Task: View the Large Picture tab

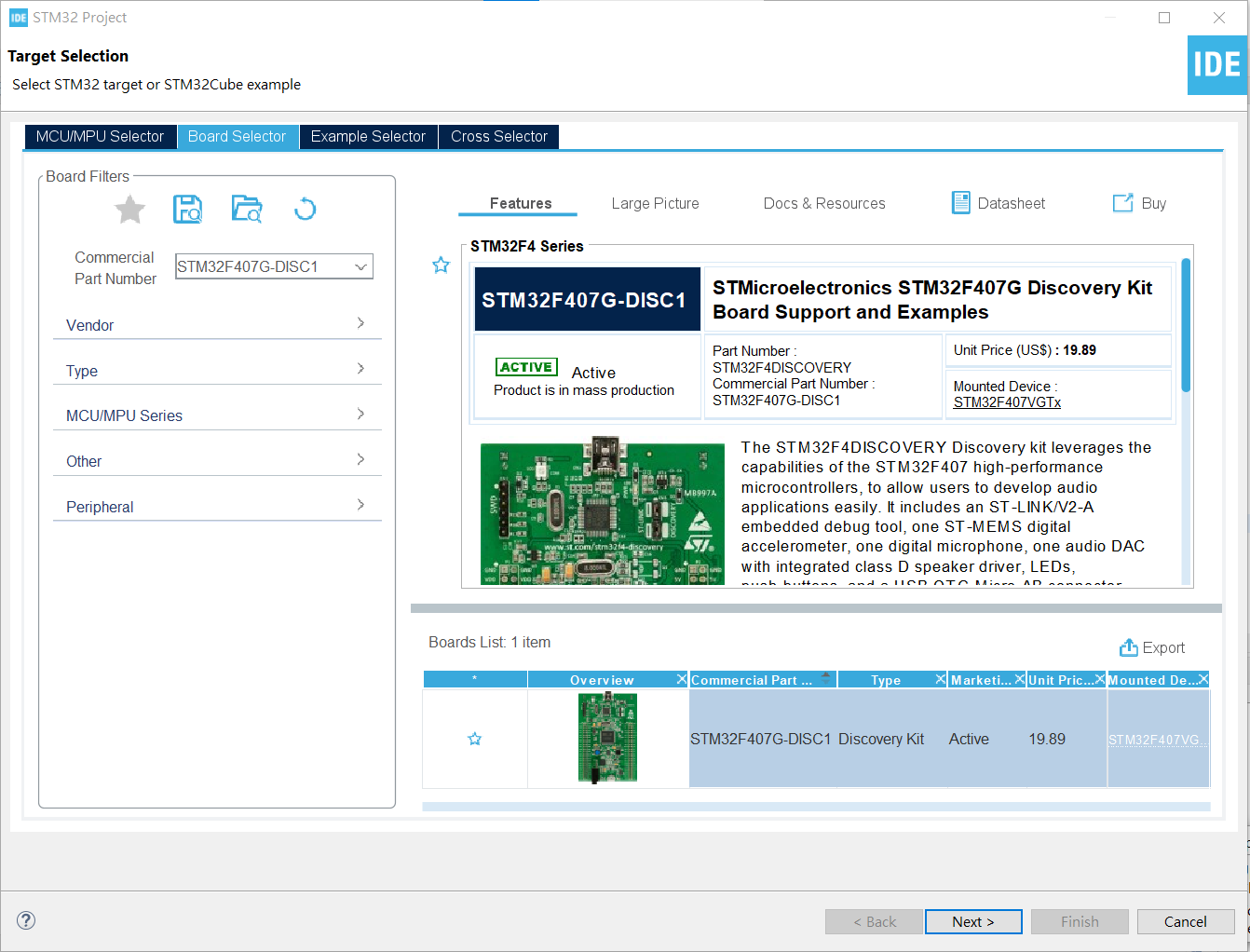Action: [x=655, y=203]
